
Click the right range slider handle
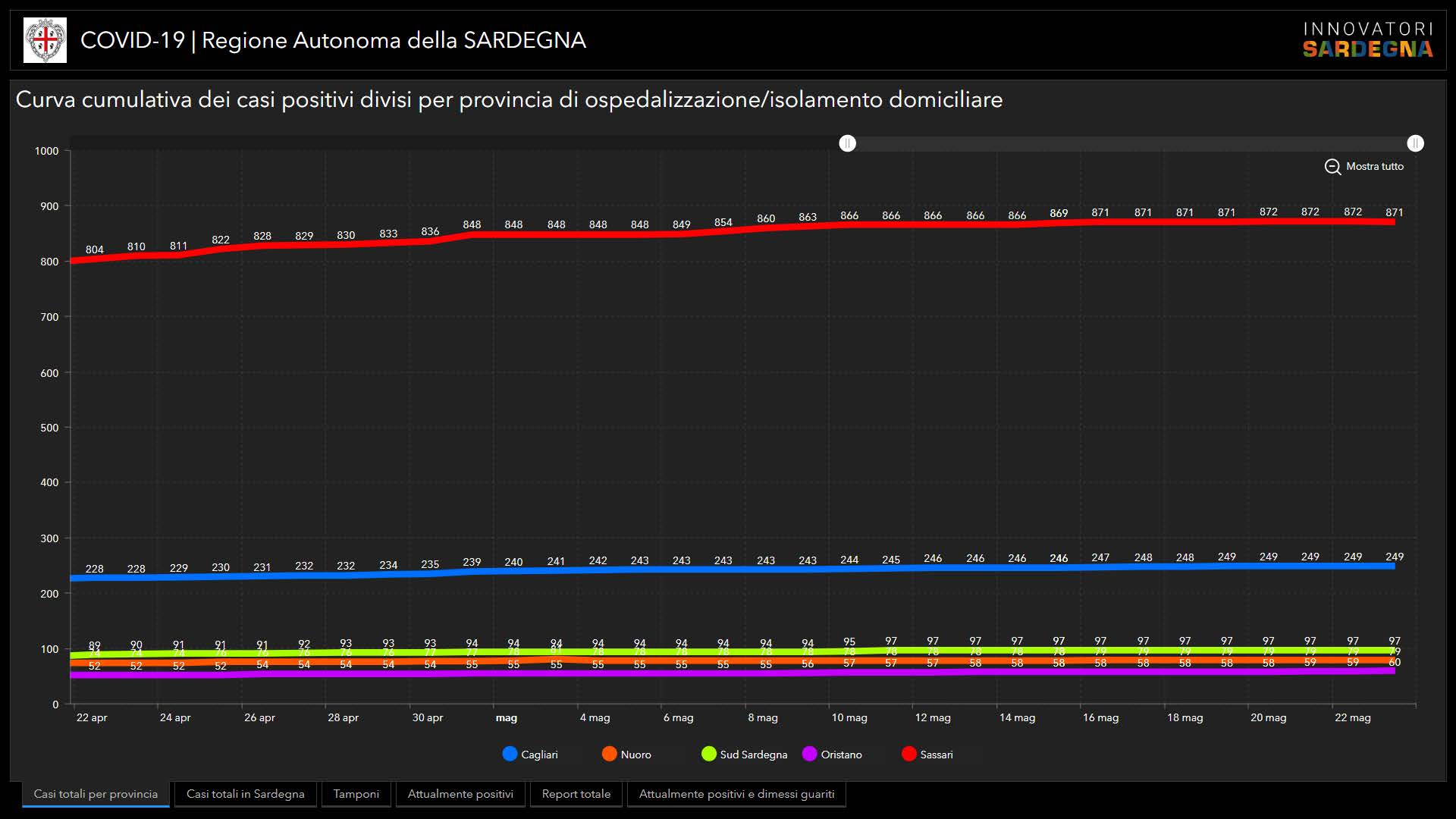(x=1415, y=143)
